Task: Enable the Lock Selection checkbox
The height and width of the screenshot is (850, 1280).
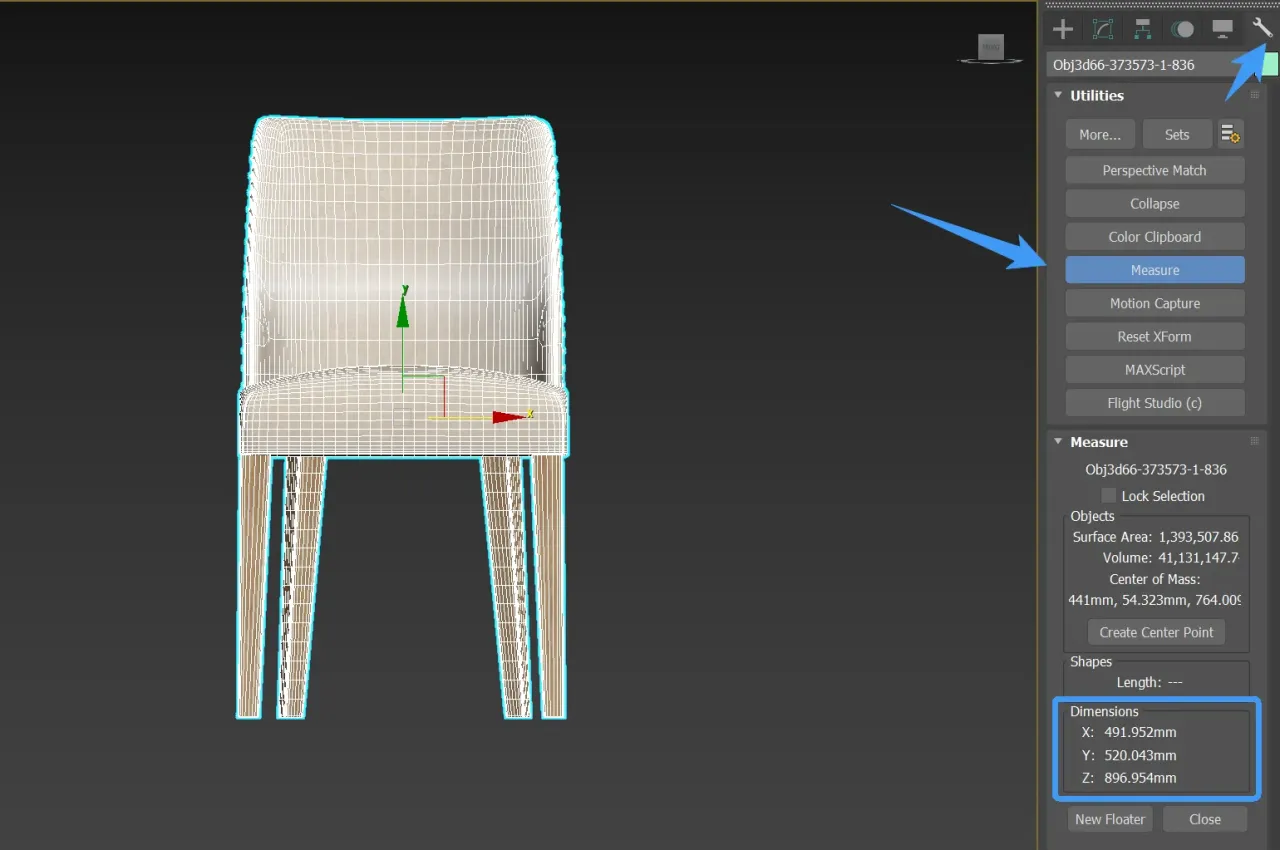Action: (1109, 496)
